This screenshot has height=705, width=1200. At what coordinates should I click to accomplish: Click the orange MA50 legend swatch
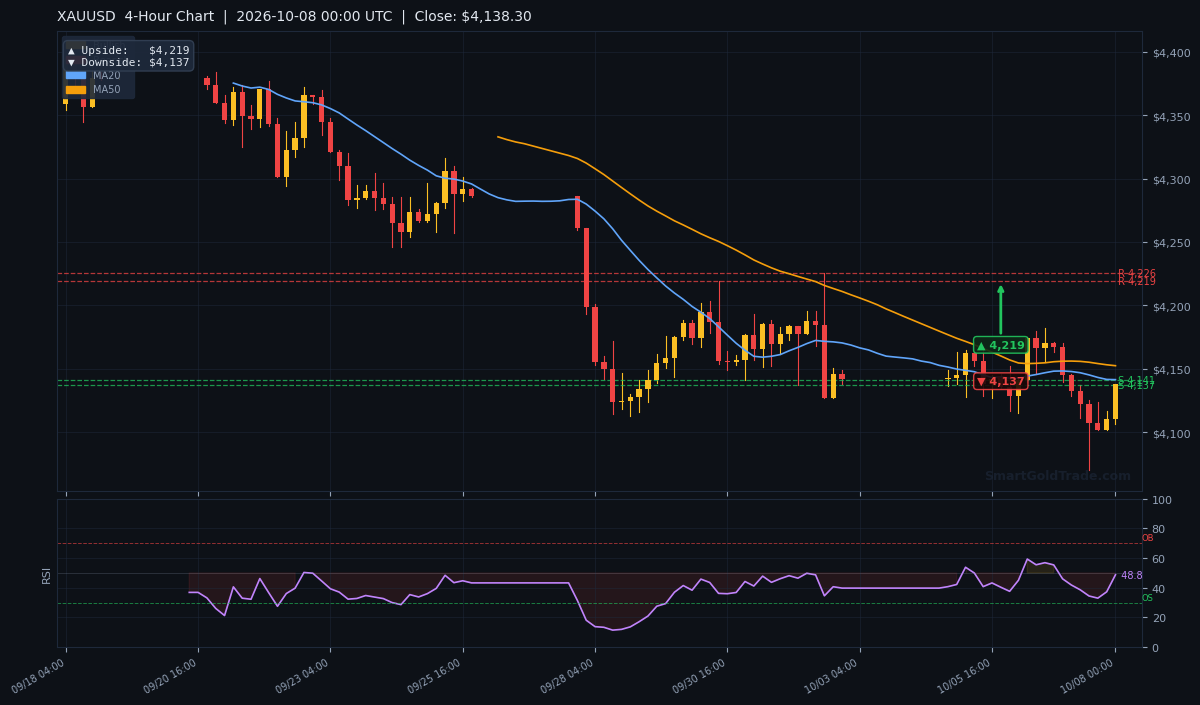[76, 89]
